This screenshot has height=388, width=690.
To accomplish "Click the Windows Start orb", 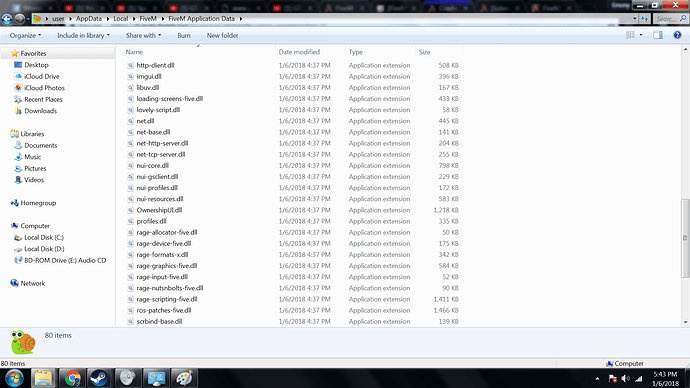I will tap(14, 378).
